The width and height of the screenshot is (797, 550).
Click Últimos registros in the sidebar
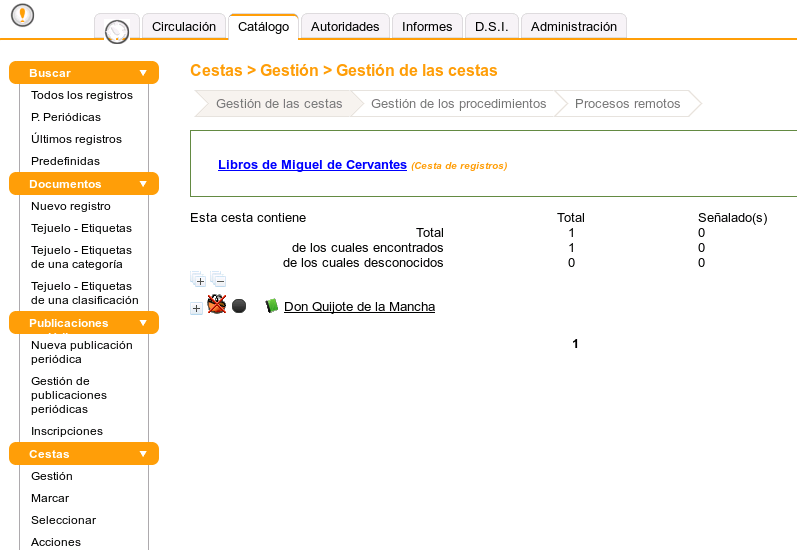point(76,139)
